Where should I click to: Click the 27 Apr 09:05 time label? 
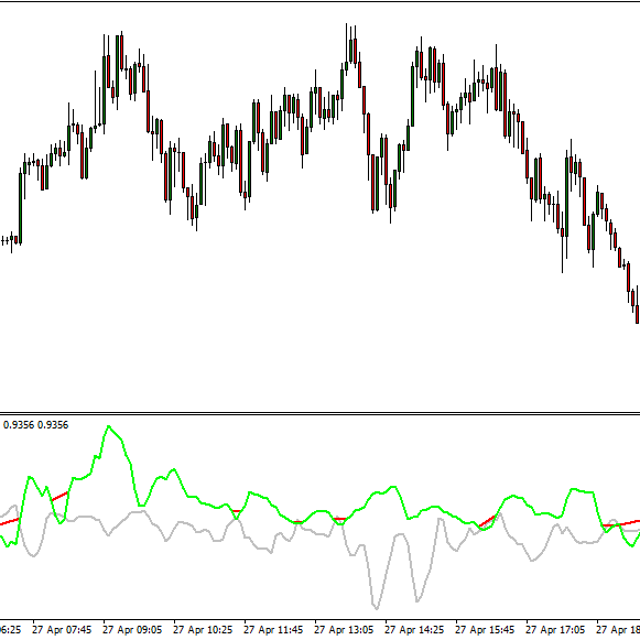point(132,631)
